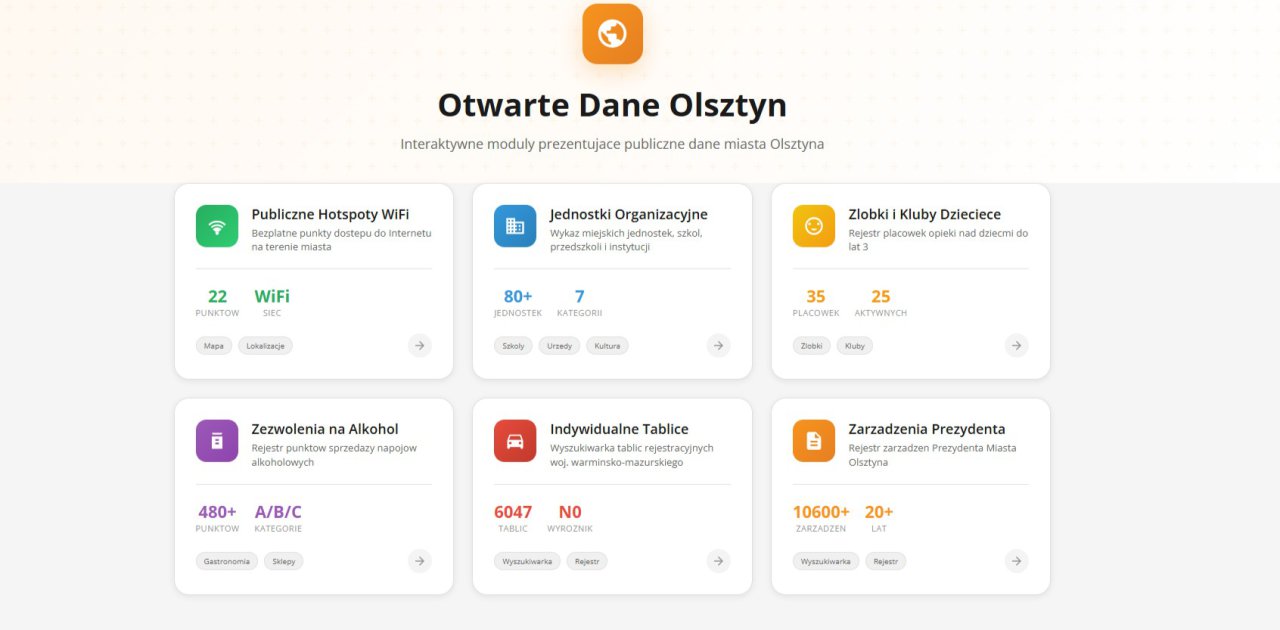Open the Publiczne Hotspoty WiFi arrow button
The height and width of the screenshot is (630, 1280).
(420, 346)
